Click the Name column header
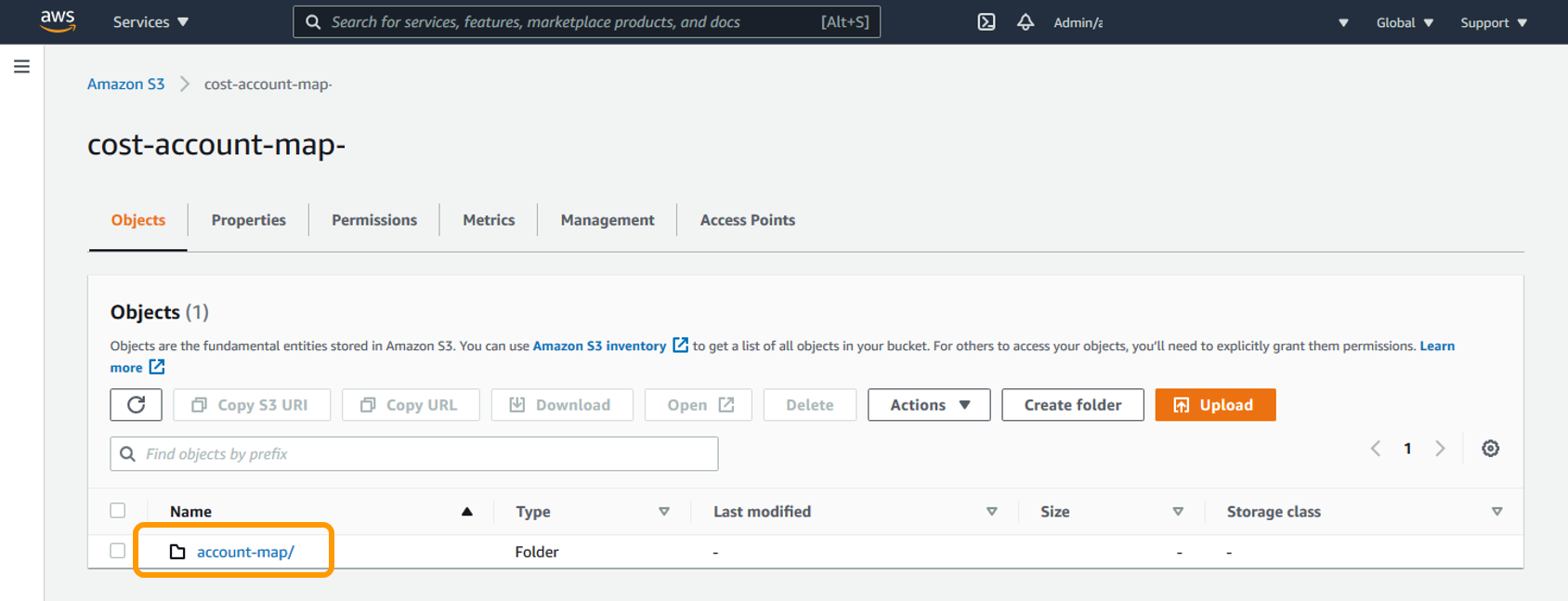The image size is (1568, 601). (190, 512)
